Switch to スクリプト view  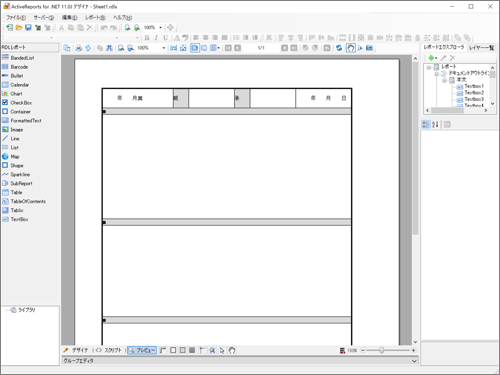point(109,350)
